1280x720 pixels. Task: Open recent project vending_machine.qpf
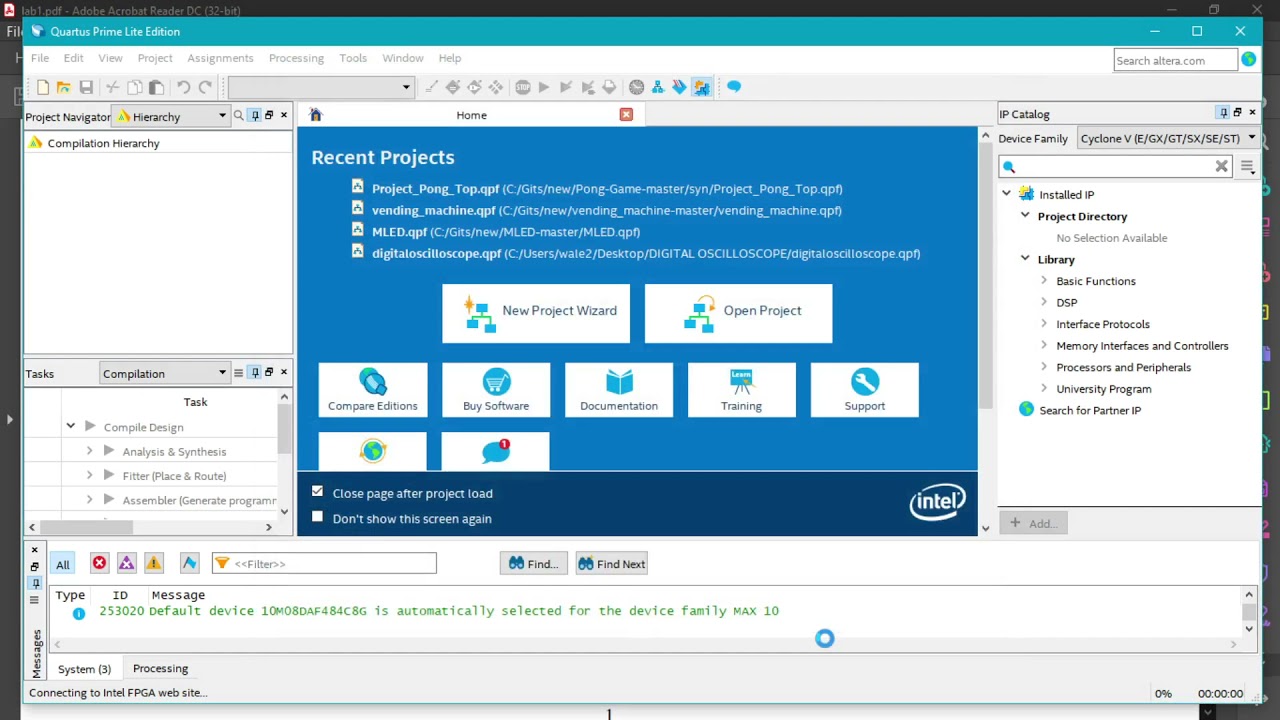coord(607,211)
